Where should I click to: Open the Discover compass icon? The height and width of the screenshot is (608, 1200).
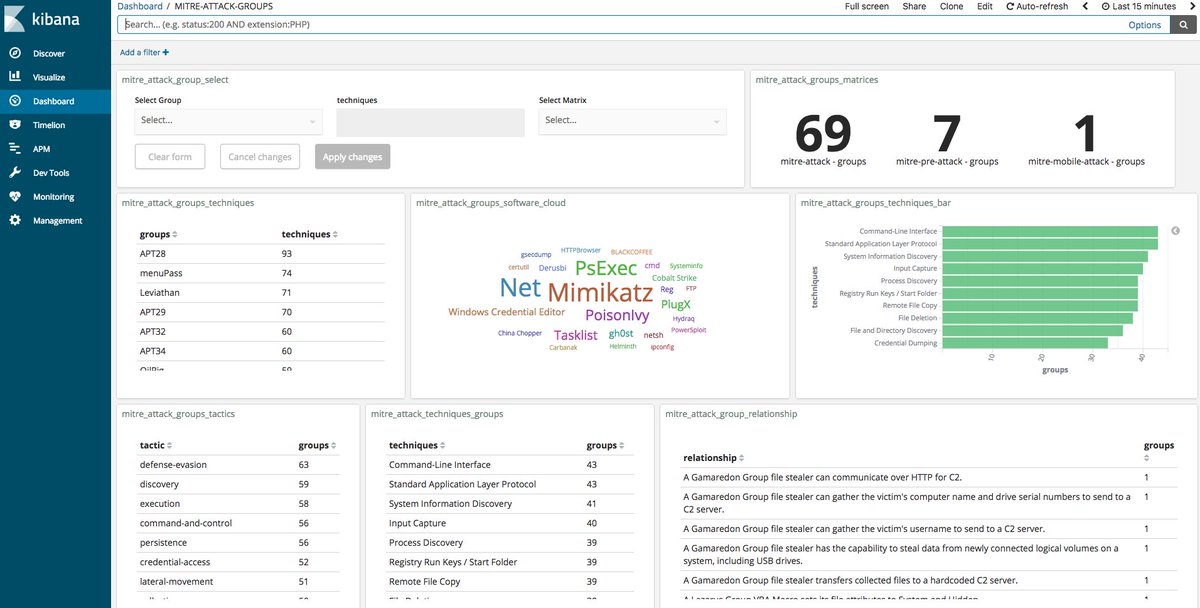click(15, 54)
